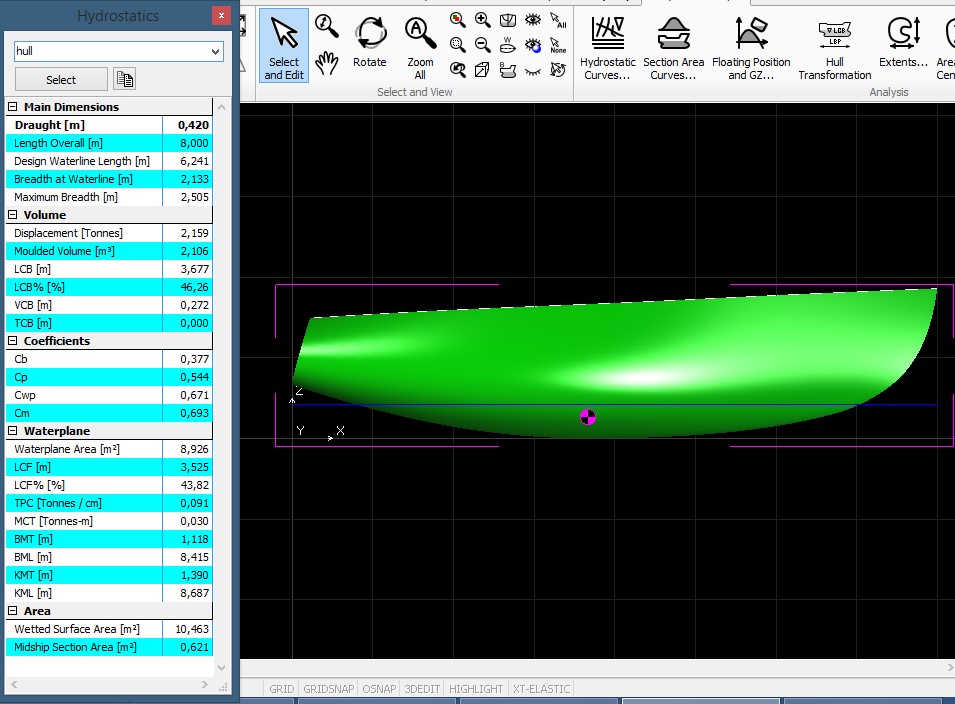Collapse the Coefficients section

pos(13,341)
